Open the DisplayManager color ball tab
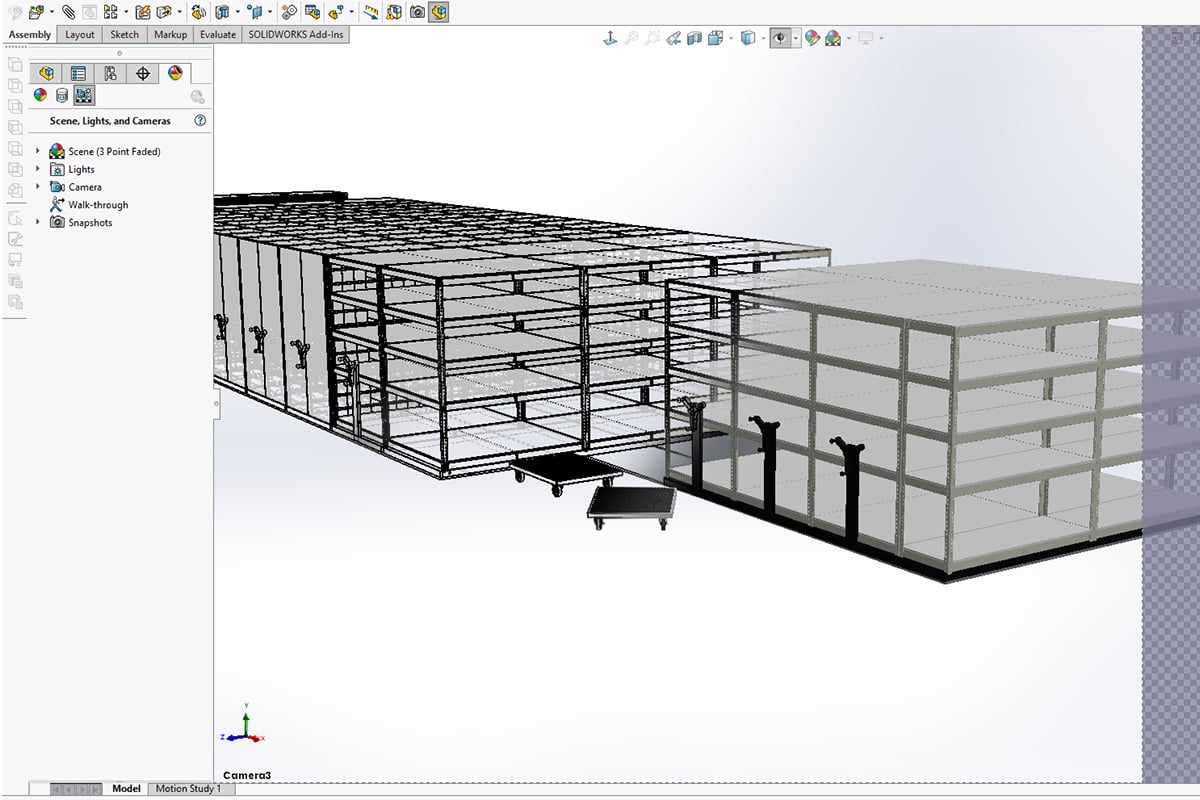 click(175, 73)
